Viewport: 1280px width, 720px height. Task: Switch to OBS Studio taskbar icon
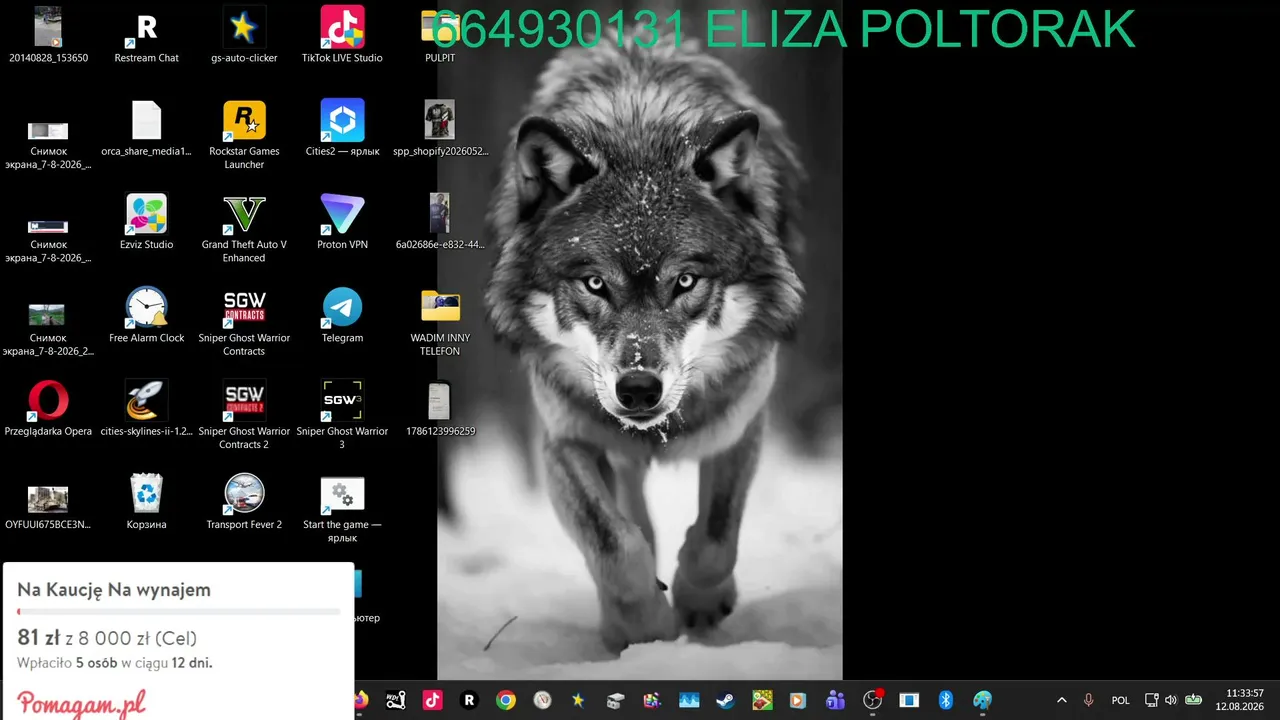tap(873, 700)
